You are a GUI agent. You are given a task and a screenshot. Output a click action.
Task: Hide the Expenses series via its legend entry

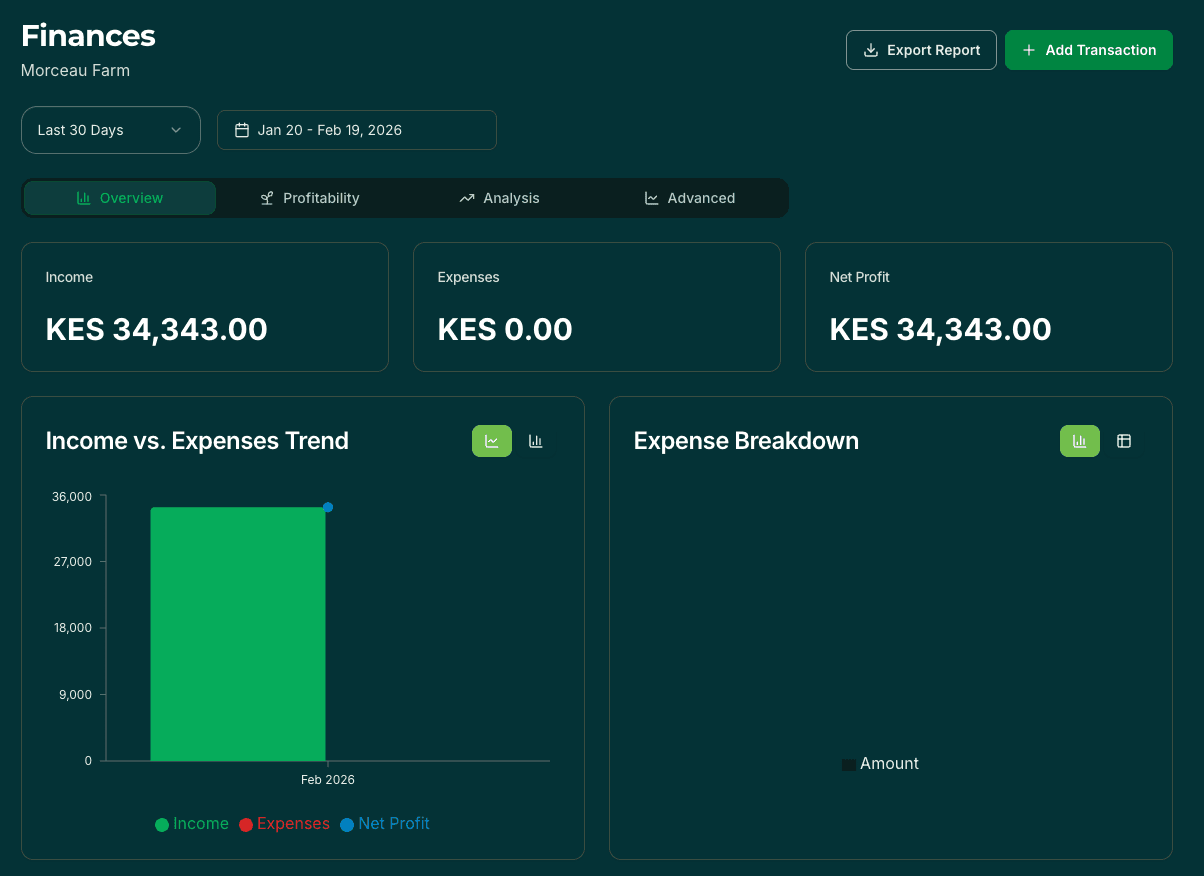click(x=284, y=823)
